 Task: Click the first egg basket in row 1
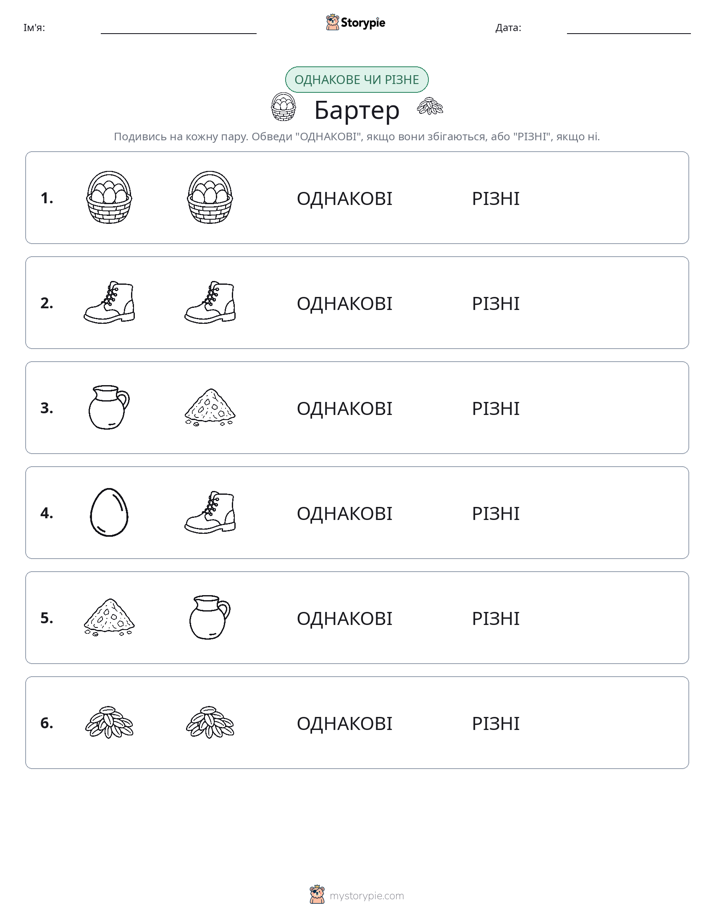tap(109, 197)
